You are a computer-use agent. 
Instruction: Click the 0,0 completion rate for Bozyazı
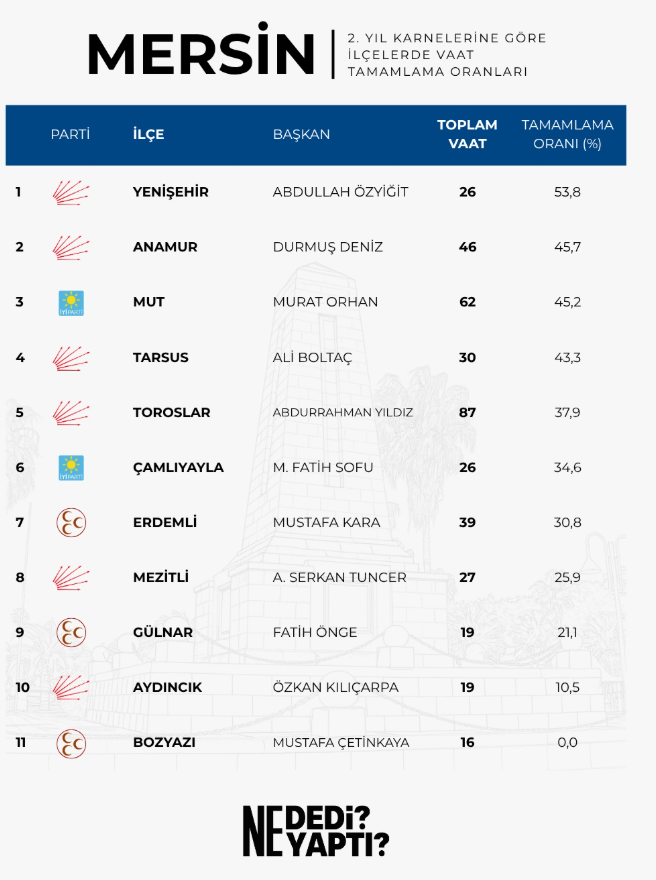coord(567,742)
